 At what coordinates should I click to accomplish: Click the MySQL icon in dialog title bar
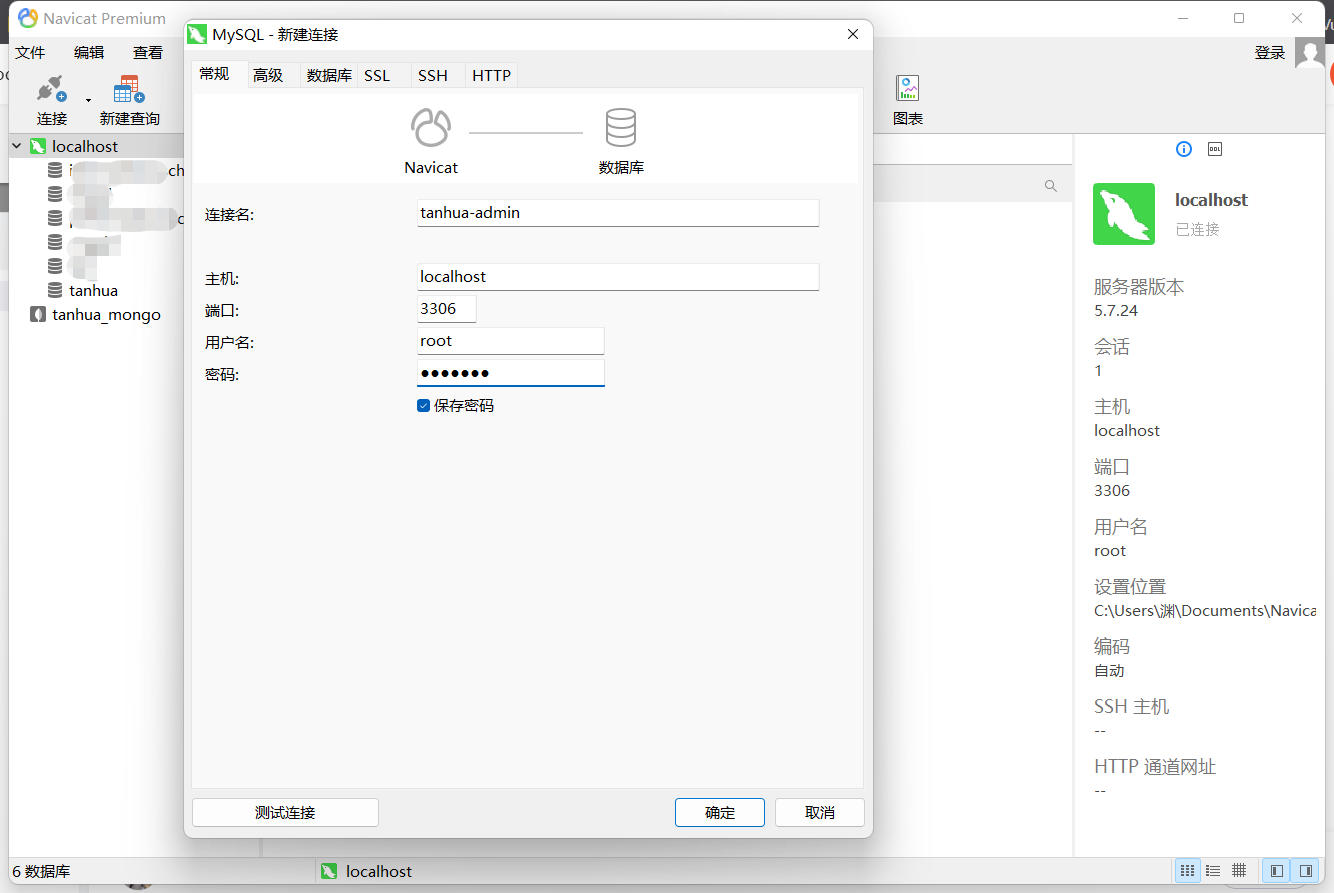coord(198,34)
